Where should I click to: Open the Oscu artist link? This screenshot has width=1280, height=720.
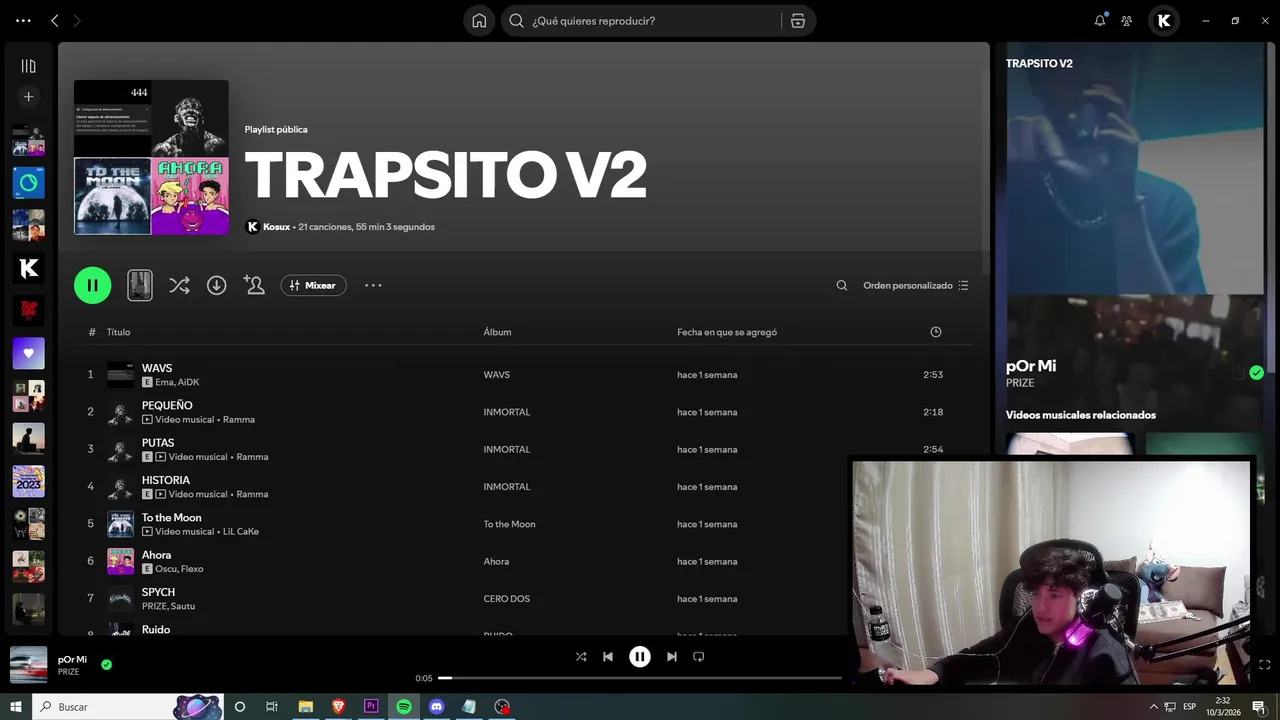(166, 569)
